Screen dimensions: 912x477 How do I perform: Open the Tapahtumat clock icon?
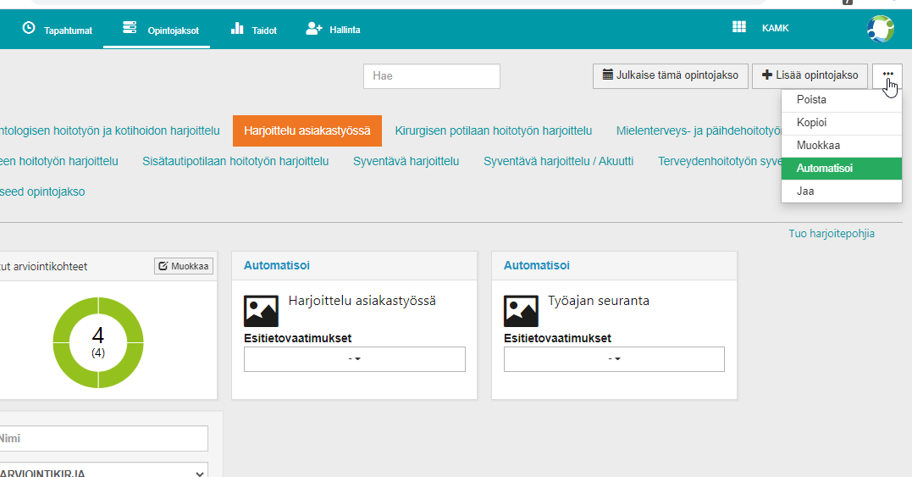point(28,29)
